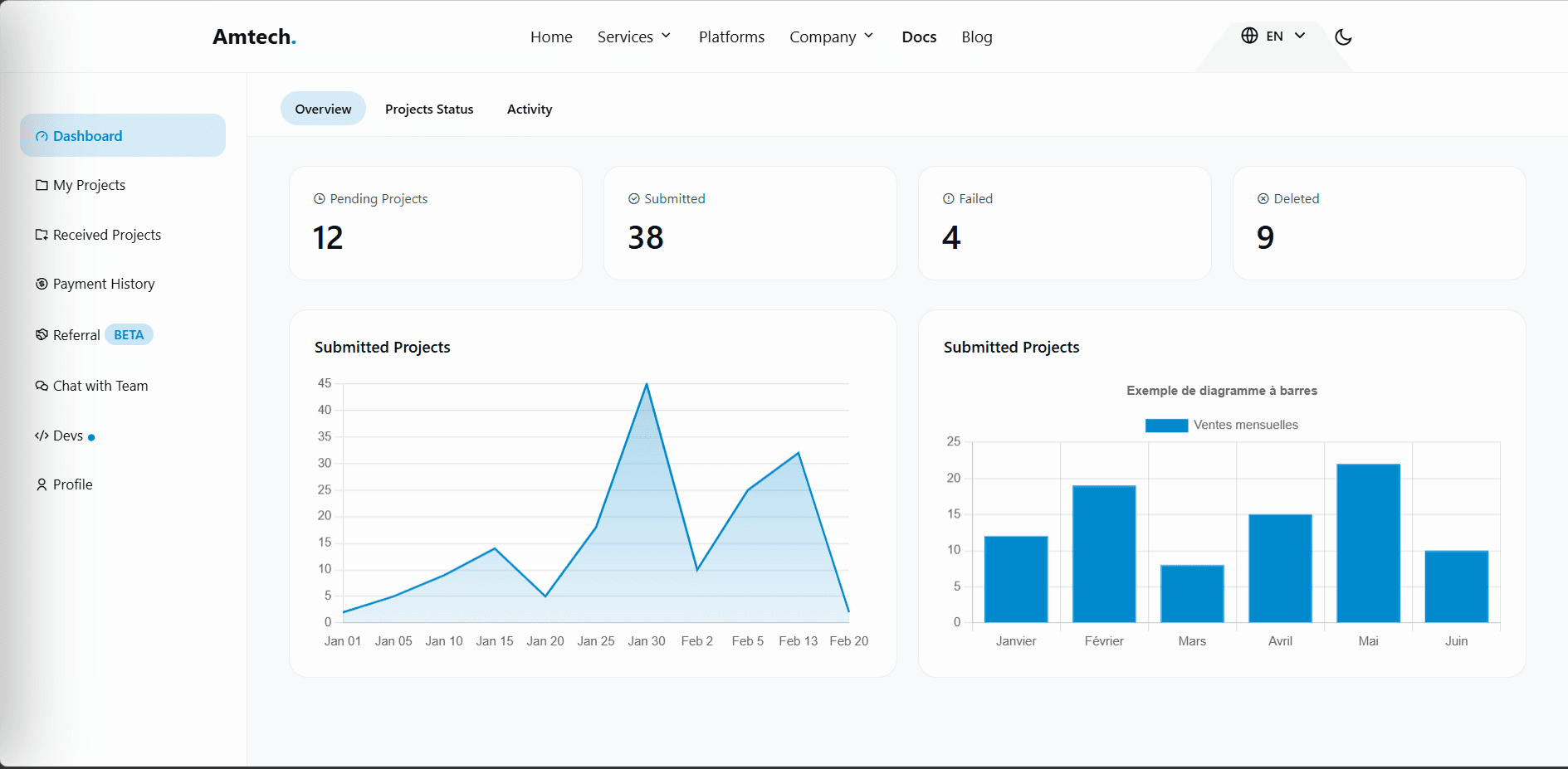Toggle dark mode with the moon icon
This screenshot has width=1568, height=769.
[1343, 37]
